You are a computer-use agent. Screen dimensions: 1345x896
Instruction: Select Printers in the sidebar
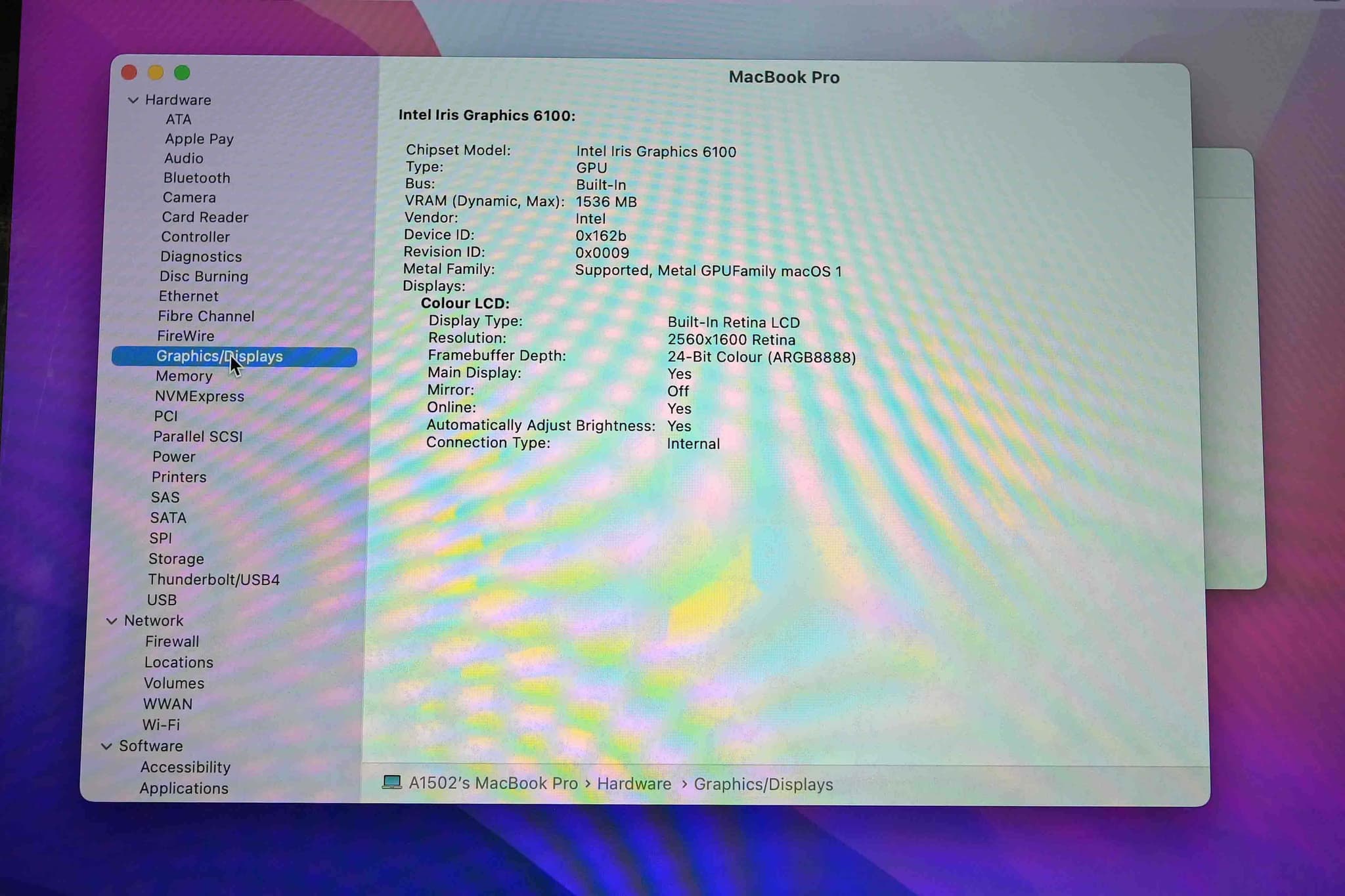tap(179, 477)
